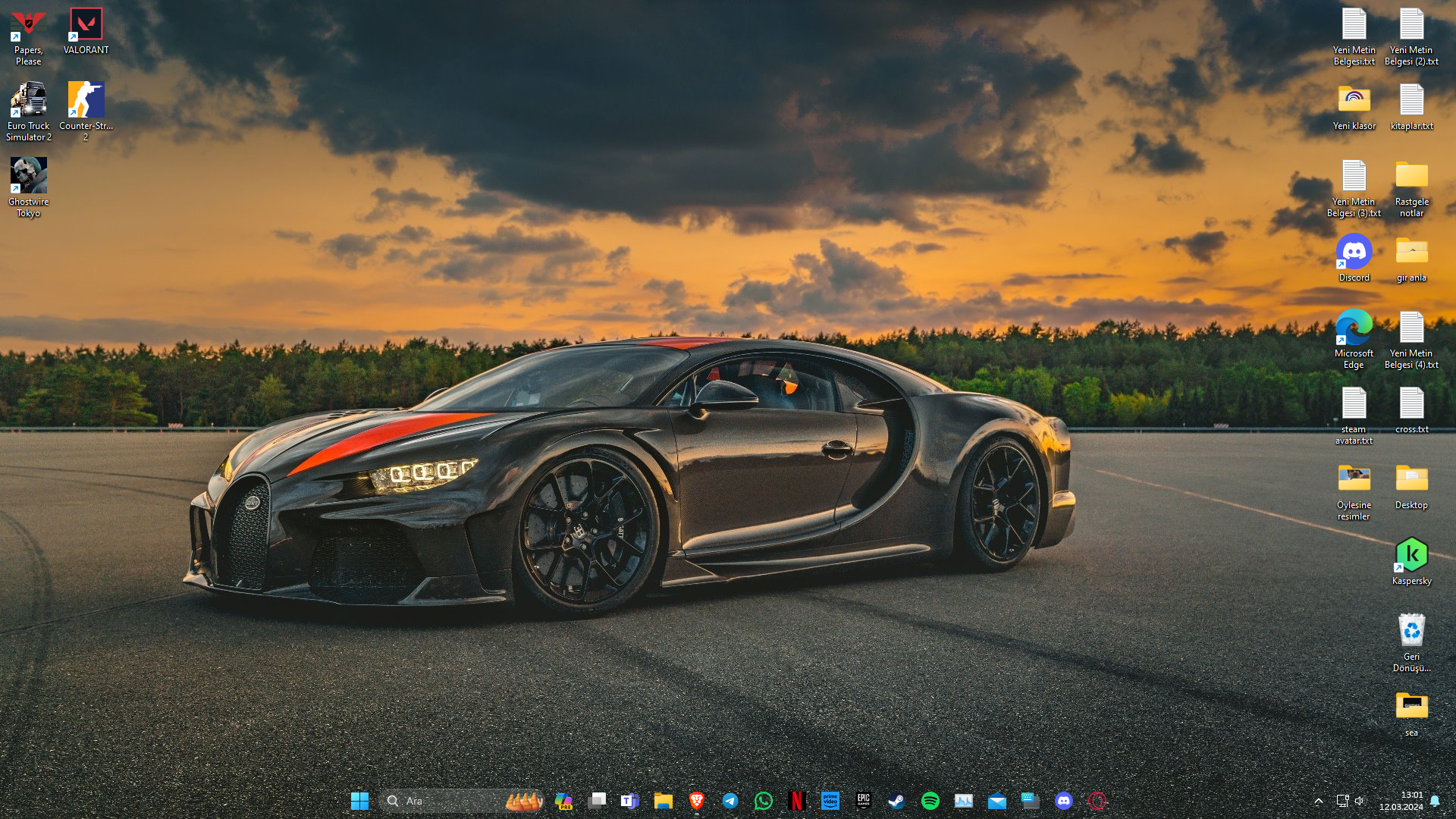
Task: Select the Discord desktop shortcut
Action: pos(1354,259)
